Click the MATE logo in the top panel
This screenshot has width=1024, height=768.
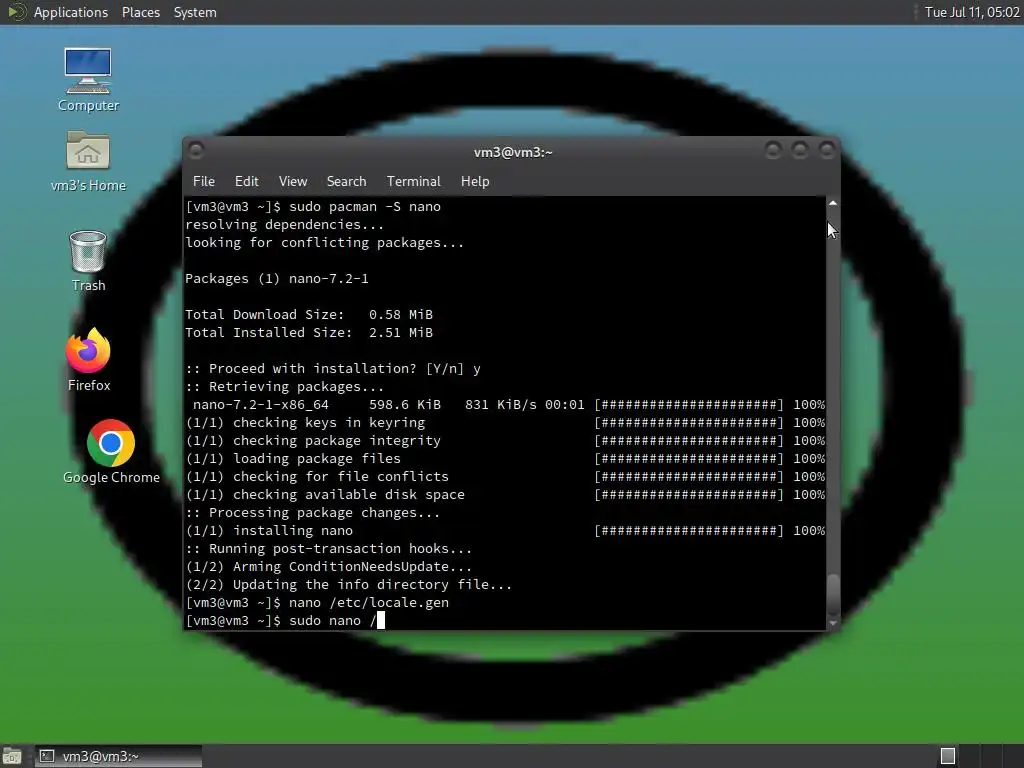tap(16, 12)
